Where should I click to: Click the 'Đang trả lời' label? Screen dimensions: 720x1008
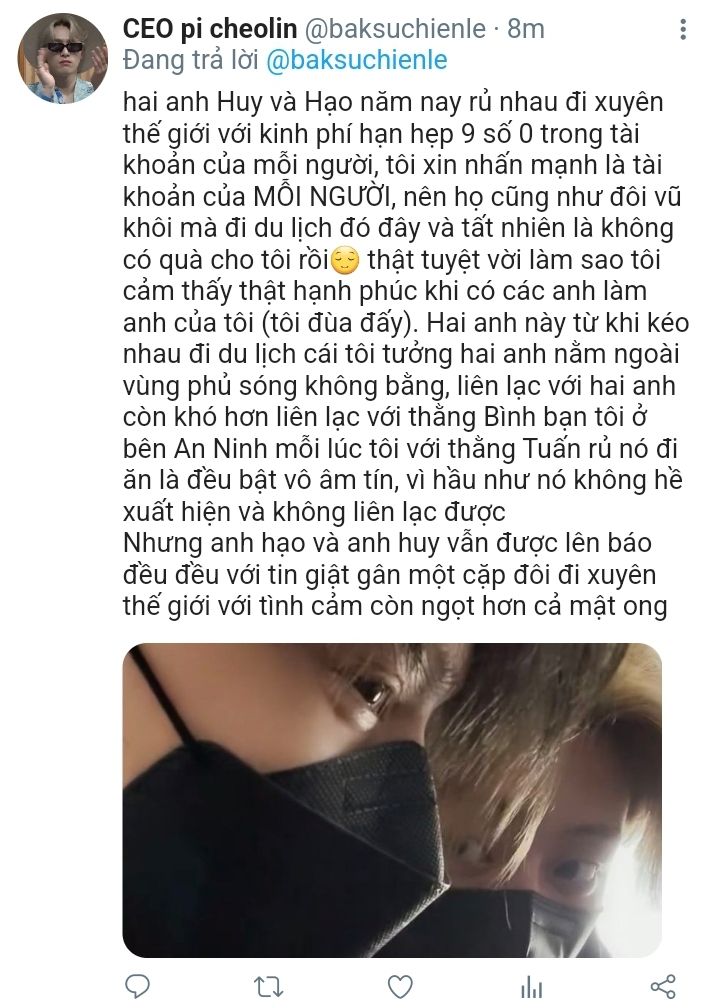[190, 60]
